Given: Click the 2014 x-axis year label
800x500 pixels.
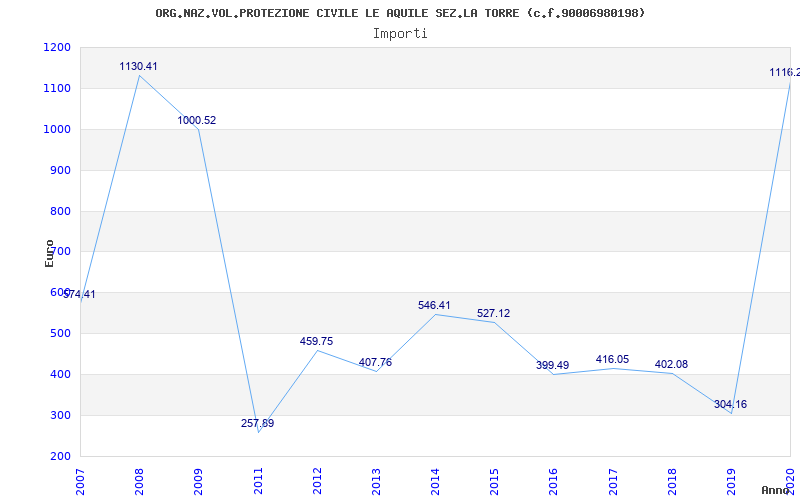Looking at the screenshot, I should [435, 482].
